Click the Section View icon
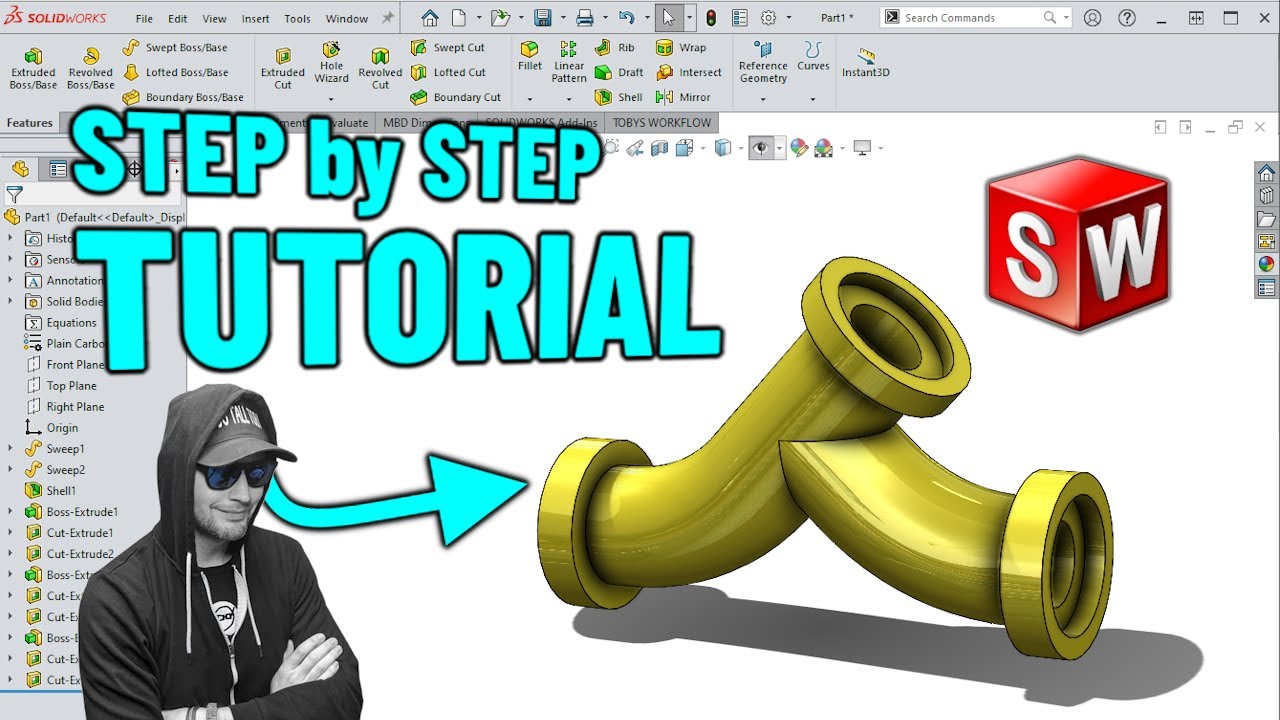The width and height of the screenshot is (1280, 720). [x=659, y=148]
